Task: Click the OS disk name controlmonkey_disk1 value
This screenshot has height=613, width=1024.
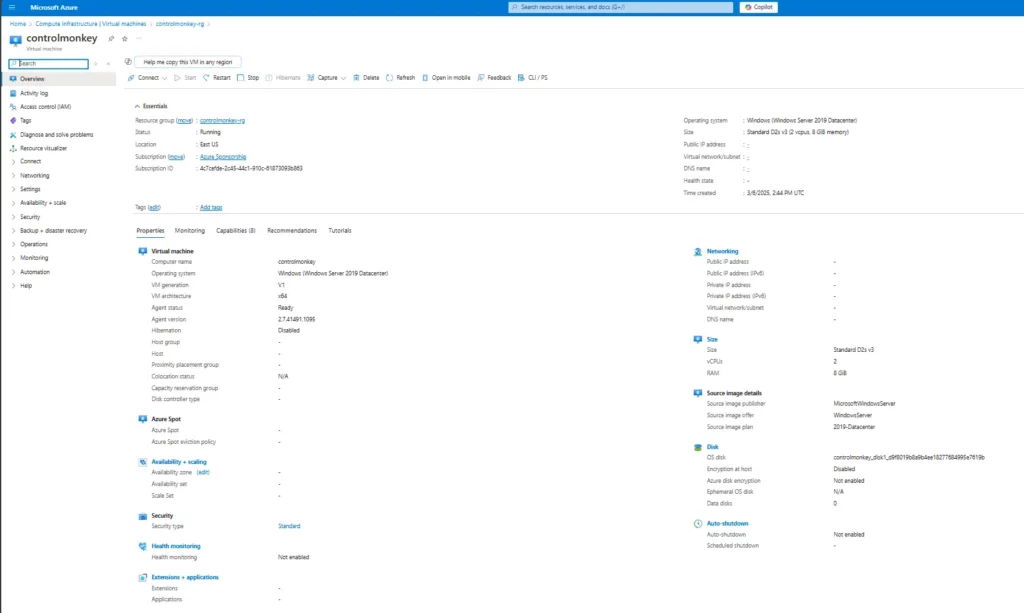Action: [909, 458]
